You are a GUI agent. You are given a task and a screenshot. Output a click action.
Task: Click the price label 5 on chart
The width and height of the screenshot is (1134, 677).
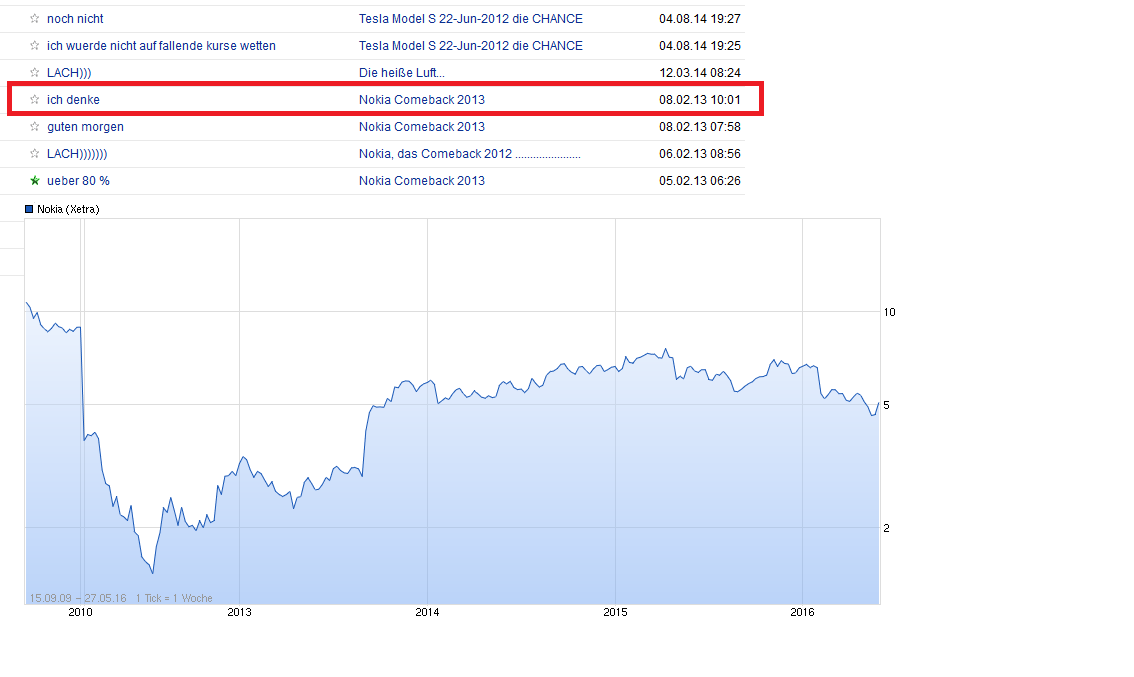point(887,405)
